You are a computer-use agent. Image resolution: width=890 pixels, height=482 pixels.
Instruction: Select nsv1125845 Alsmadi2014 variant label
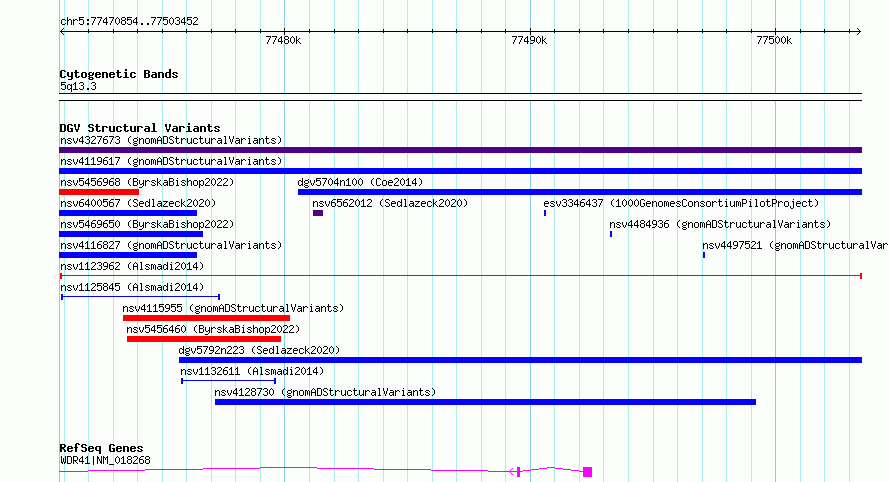tap(132, 287)
